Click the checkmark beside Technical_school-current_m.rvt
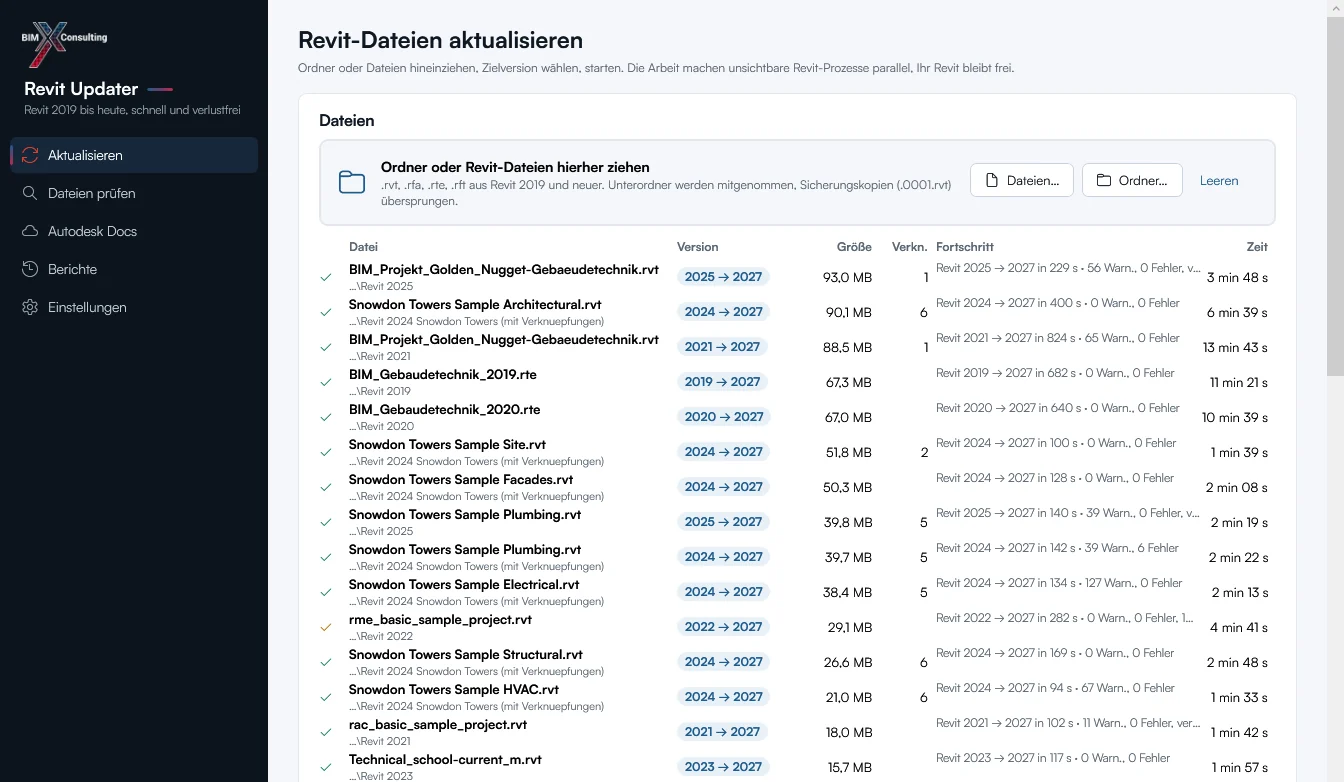 (x=326, y=767)
